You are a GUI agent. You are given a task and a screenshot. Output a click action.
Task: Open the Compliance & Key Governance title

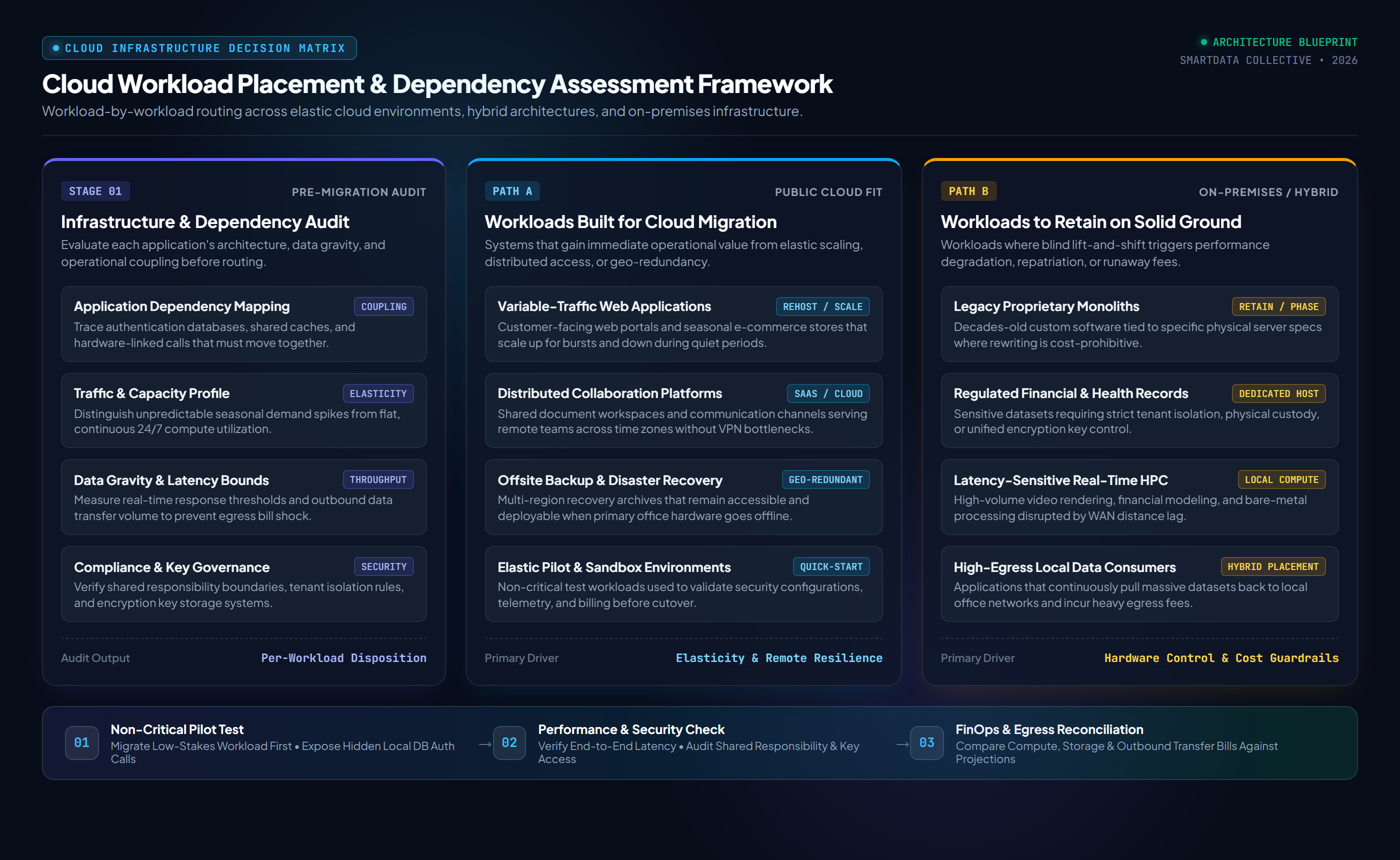coord(171,567)
